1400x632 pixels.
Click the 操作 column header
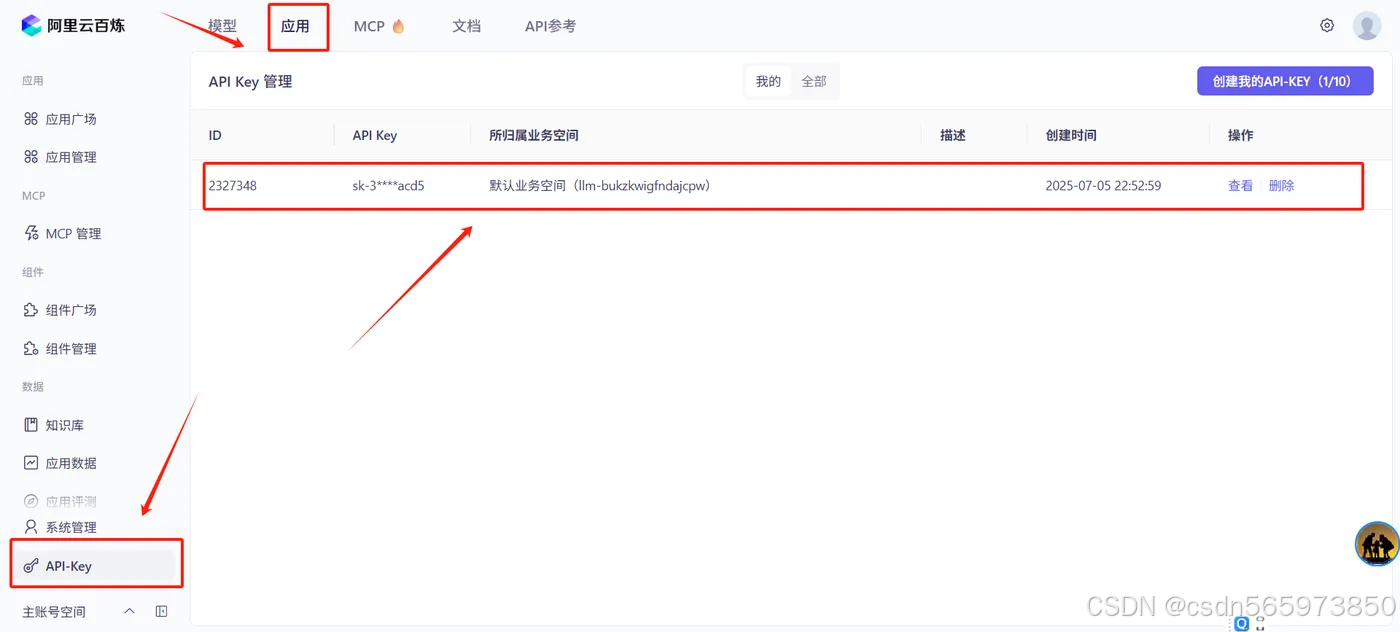click(1240, 135)
